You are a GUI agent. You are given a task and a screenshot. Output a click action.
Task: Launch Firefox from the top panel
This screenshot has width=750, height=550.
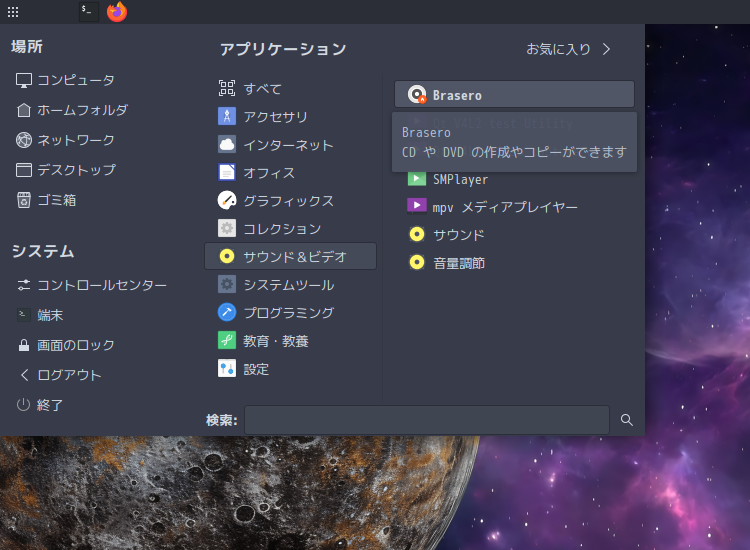click(117, 11)
